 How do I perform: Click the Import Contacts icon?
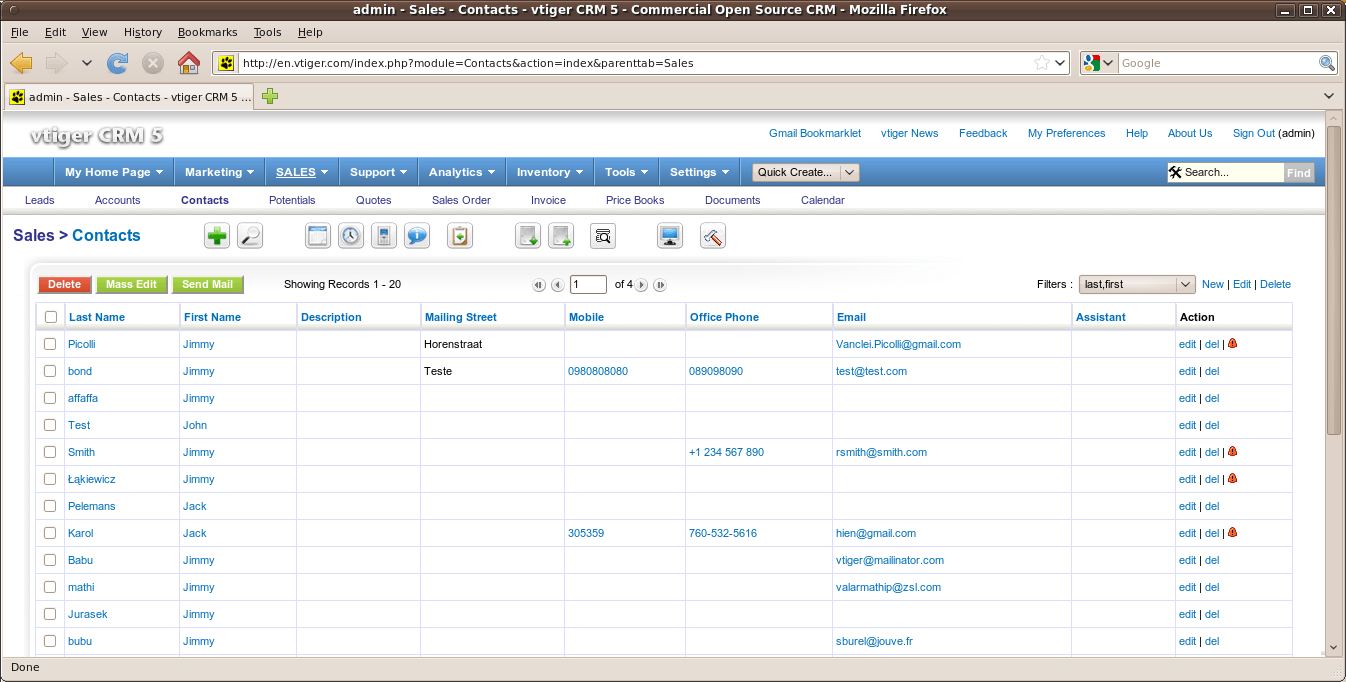[527, 236]
